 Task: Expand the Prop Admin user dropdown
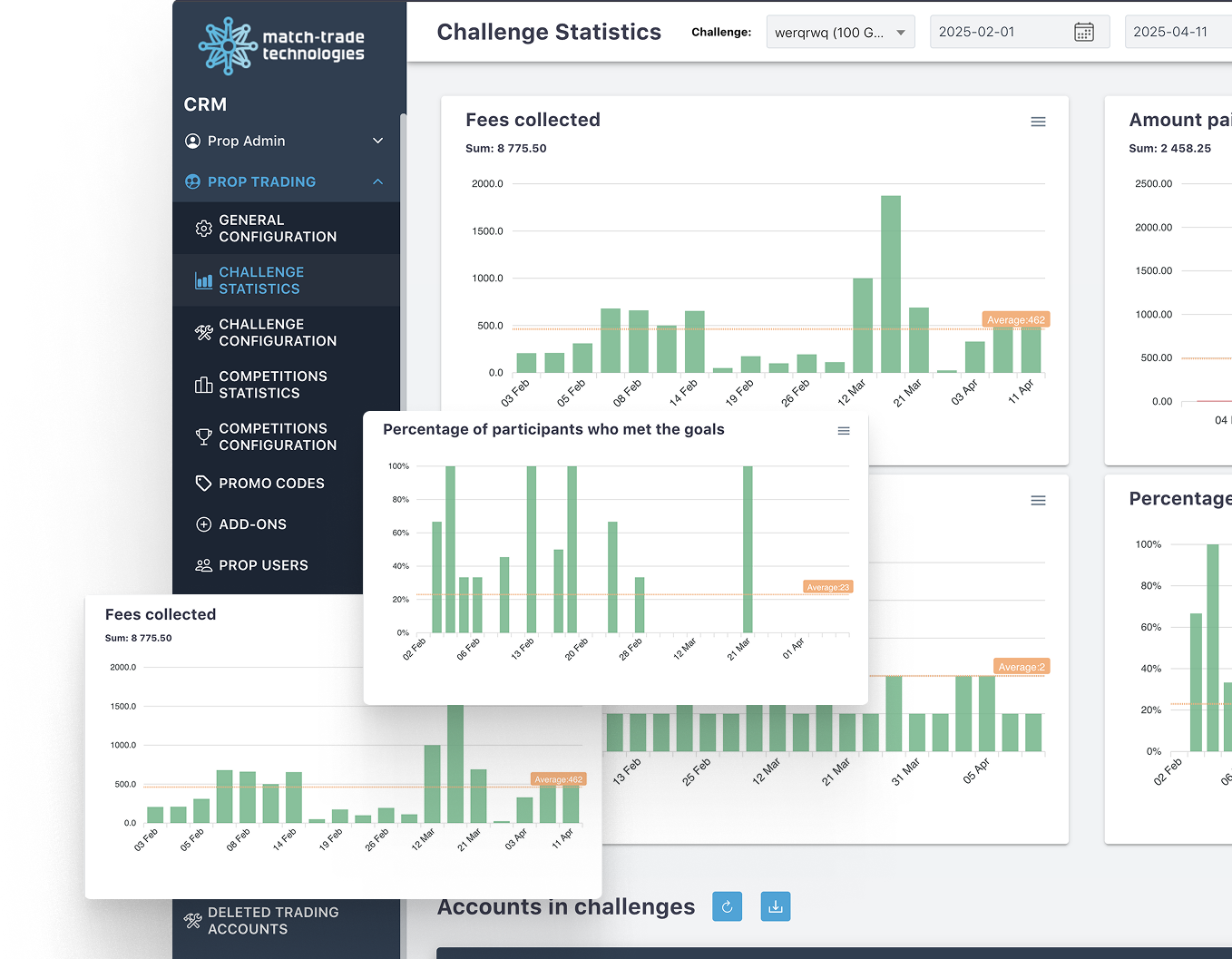pos(377,141)
